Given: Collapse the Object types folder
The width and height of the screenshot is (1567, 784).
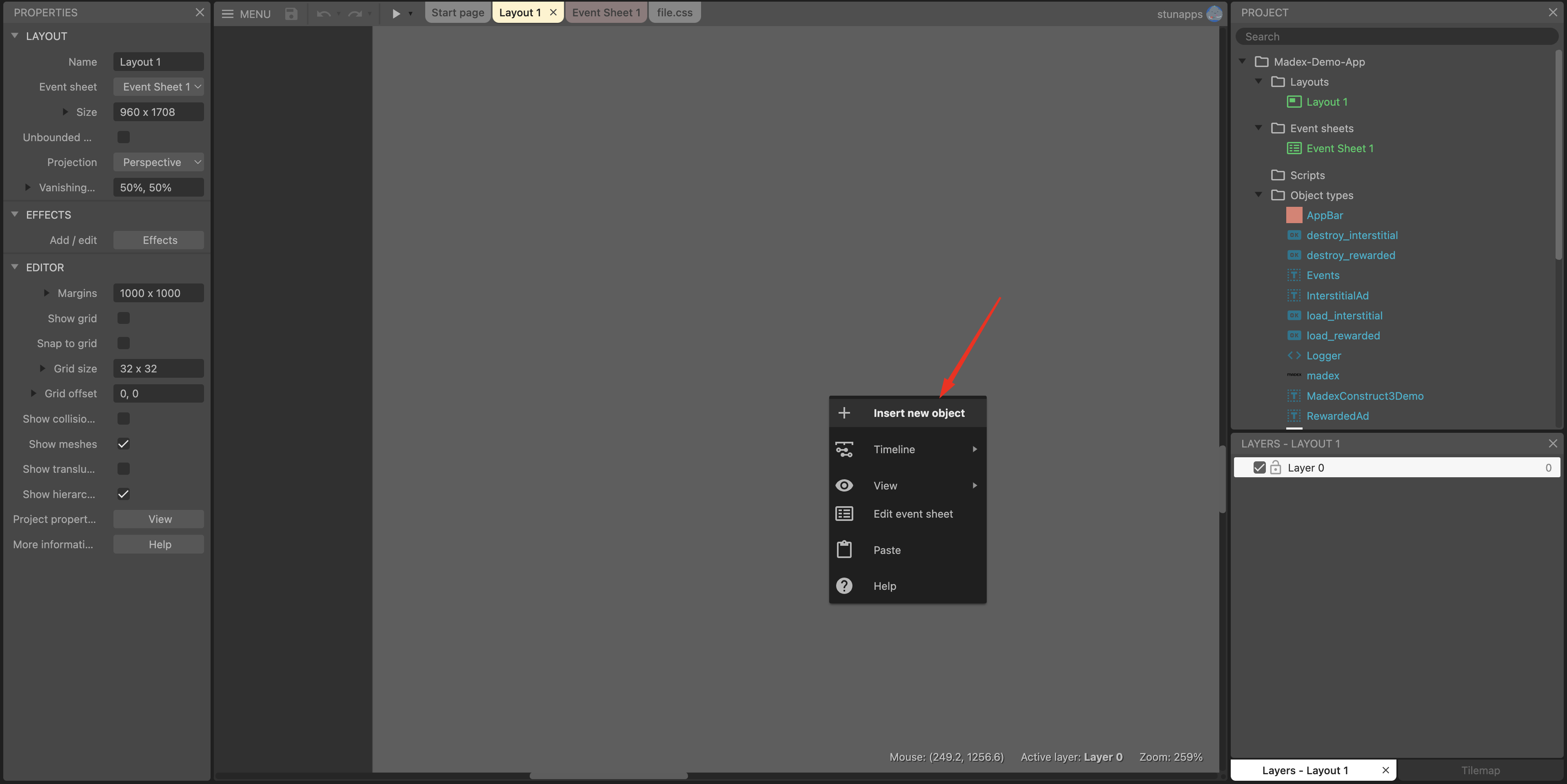Looking at the screenshot, I should click(x=1258, y=195).
